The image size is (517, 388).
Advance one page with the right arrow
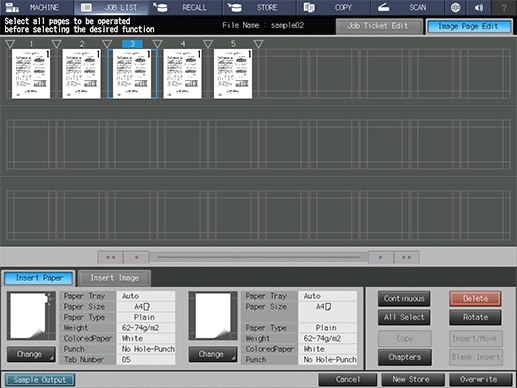pyautogui.click(x=381, y=257)
